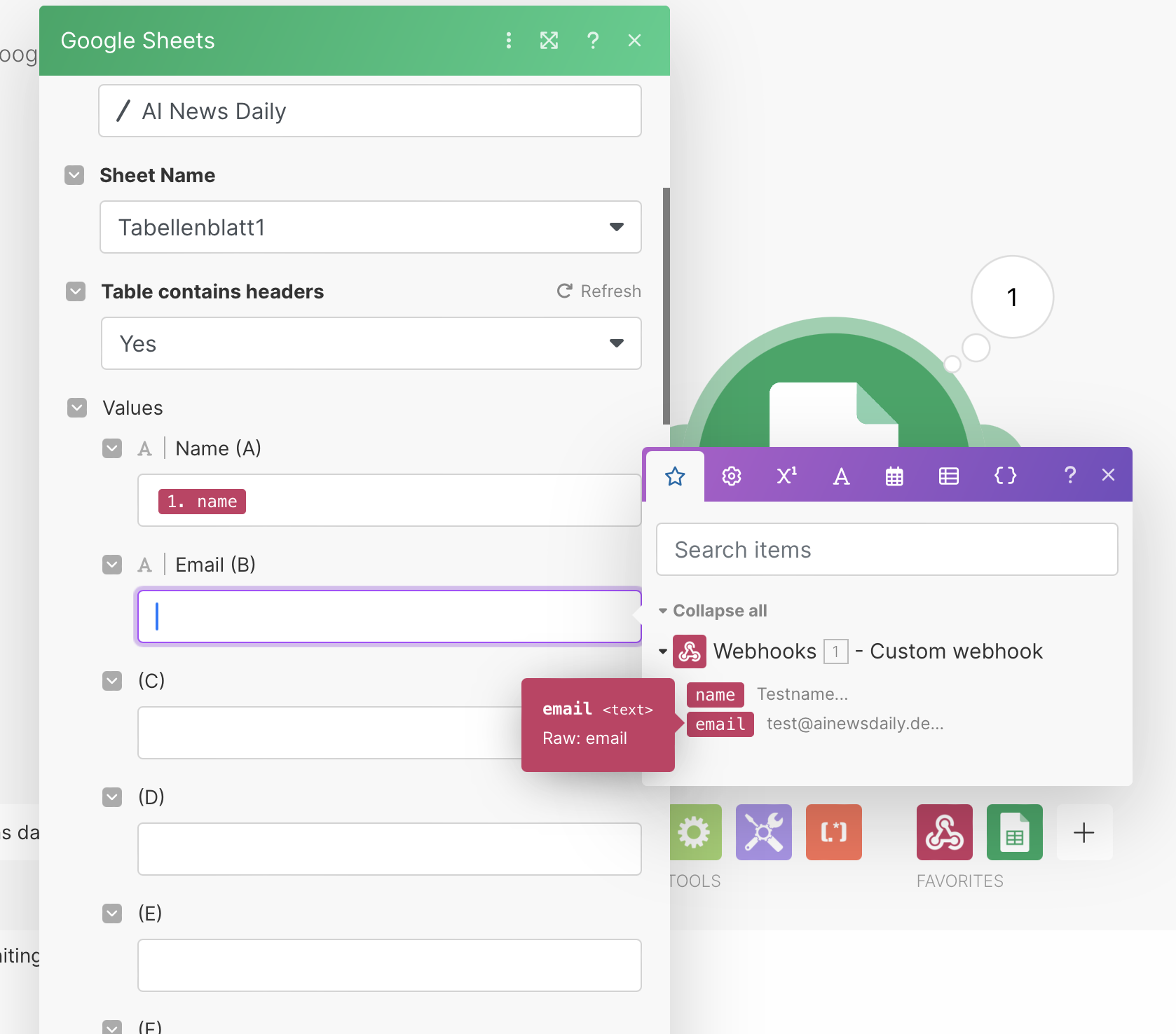Open the green gear Flow control tool
The image size is (1176, 1034).
pyautogui.click(x=695, y=832)
